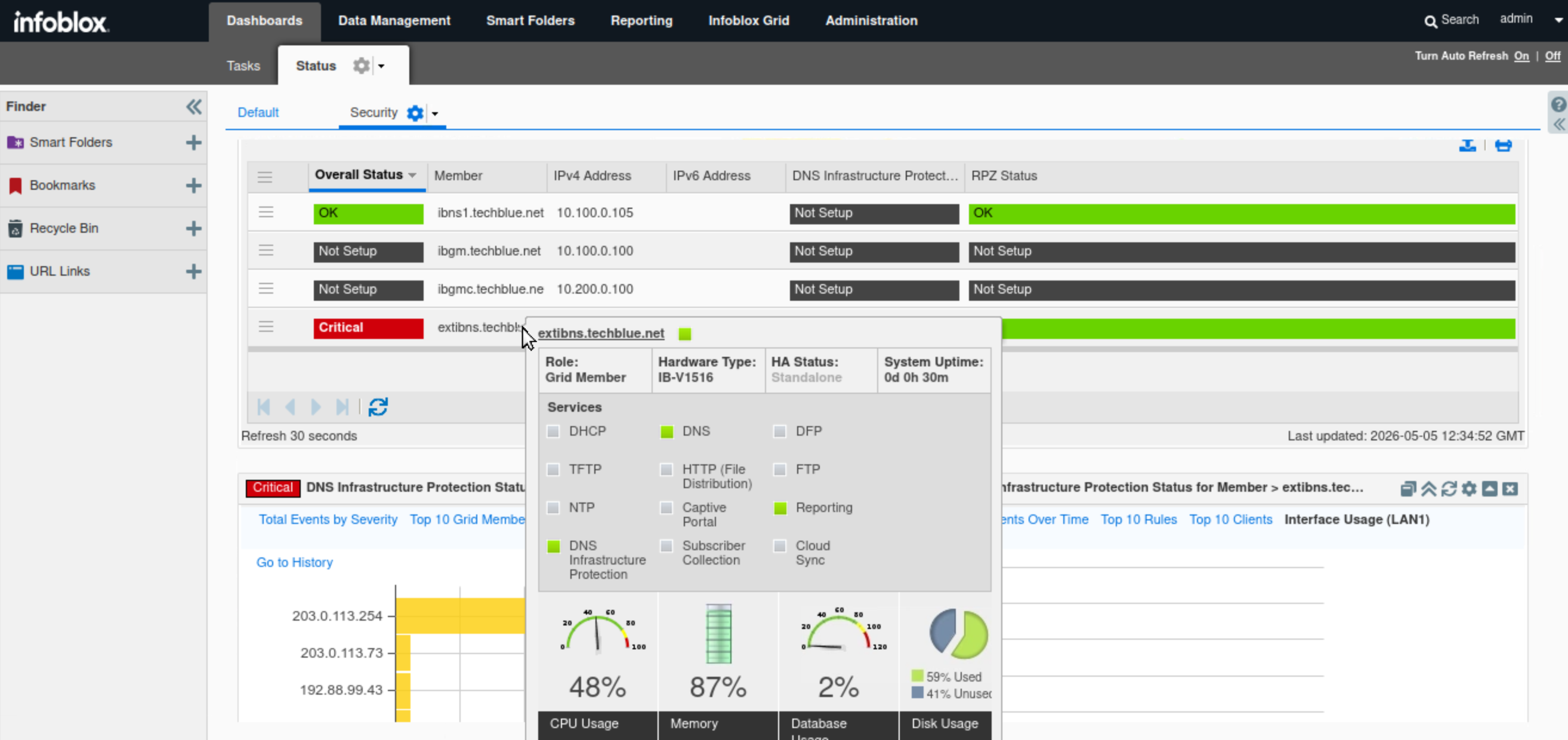Viewport: 1568px width, 740px height.
Task: Expand the right-side help panel arrows
Action: pyautogui.click(x=1559, y=125)
